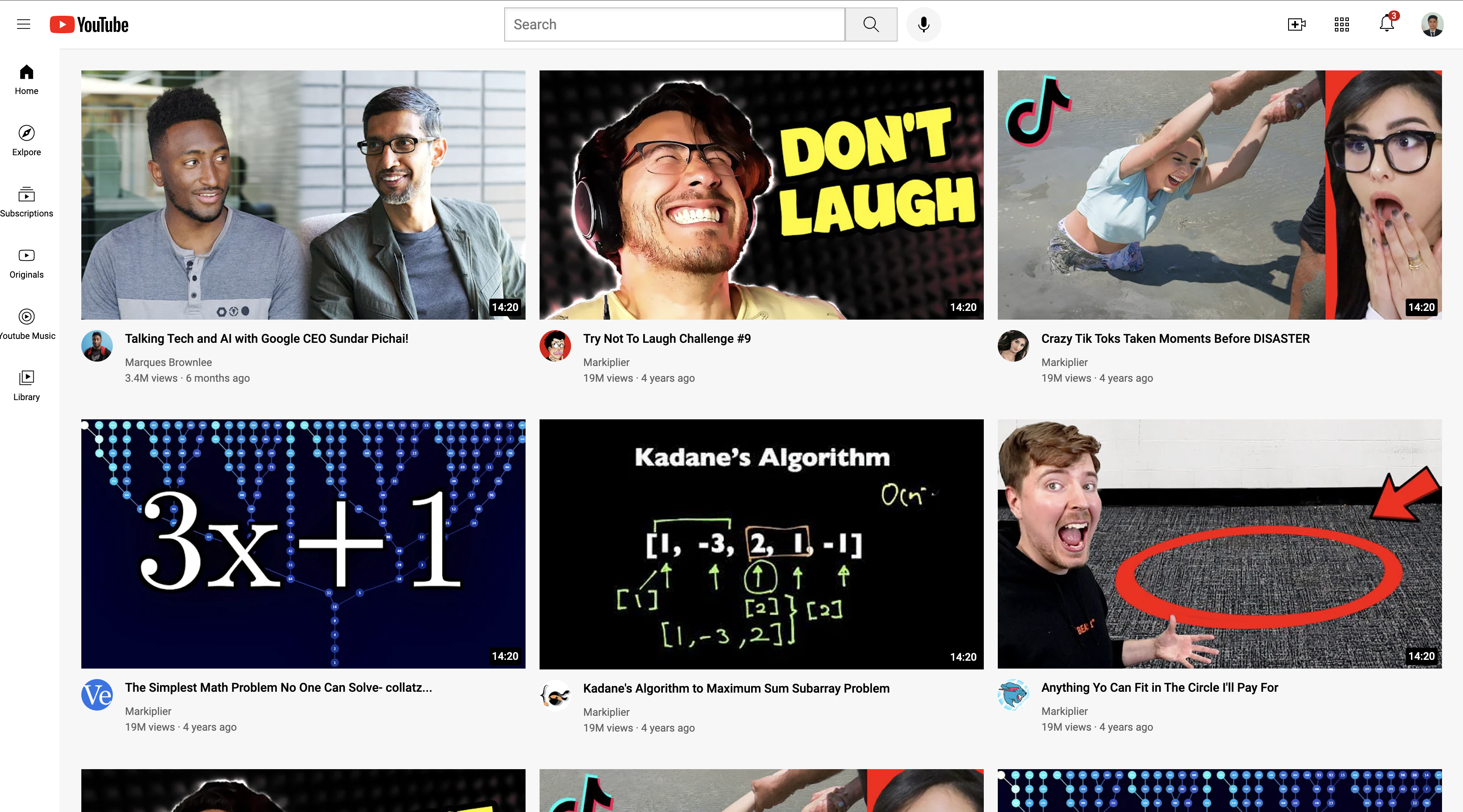Focus the Search input field
Viewport: 1463px width, 812px height.
(674, 24)
